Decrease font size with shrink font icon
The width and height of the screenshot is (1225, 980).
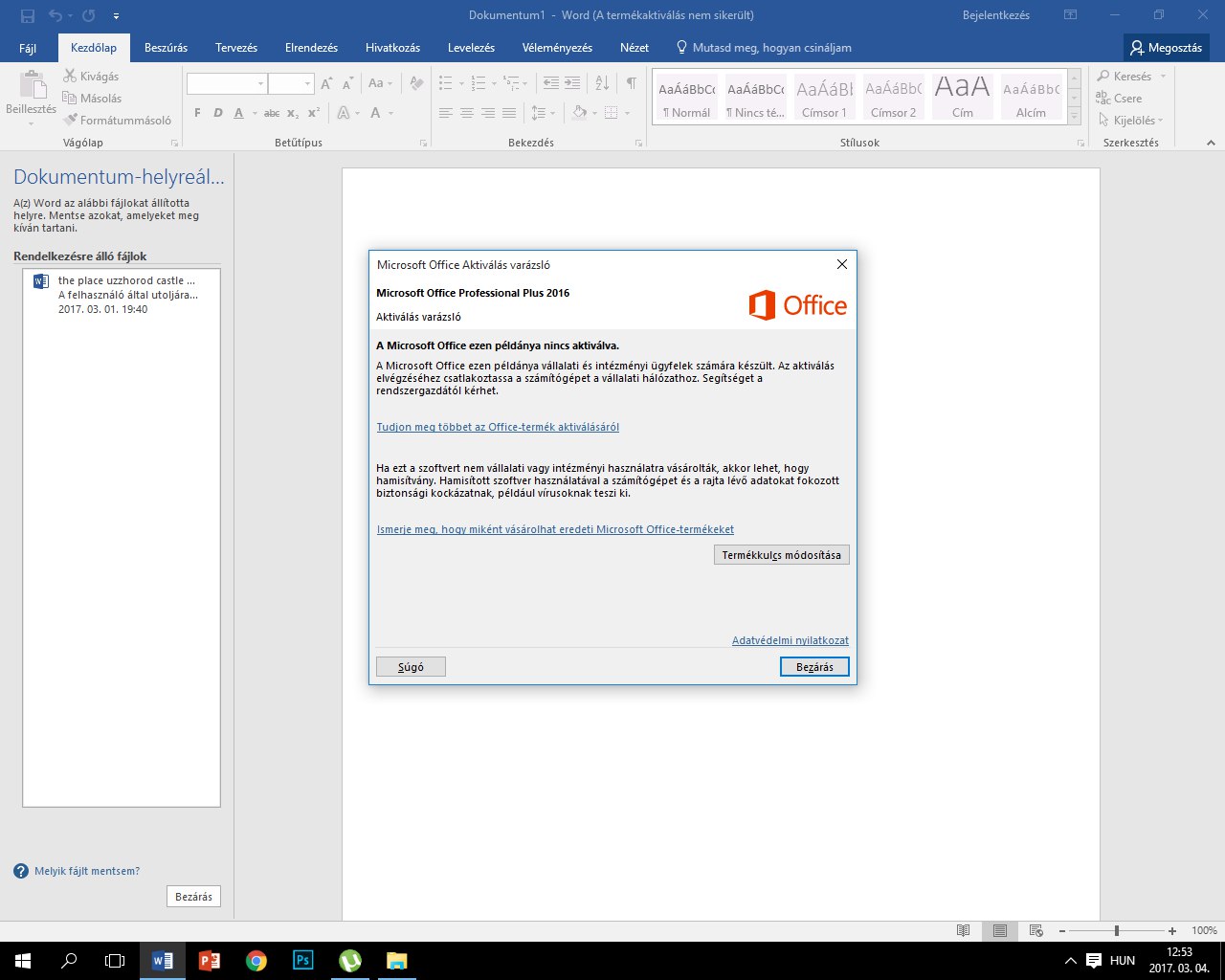pyautogui.click(x=347, y=84)
